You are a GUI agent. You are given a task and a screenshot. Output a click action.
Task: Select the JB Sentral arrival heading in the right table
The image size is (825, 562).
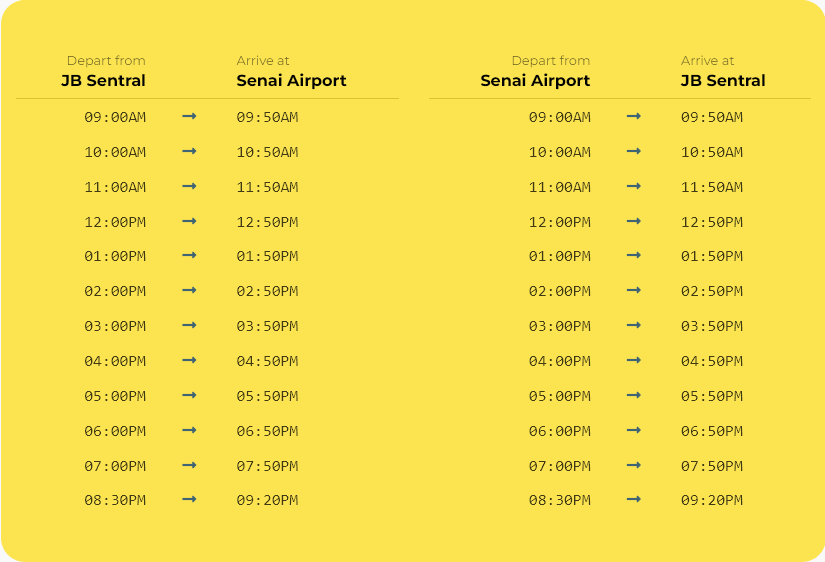[723, 81]
